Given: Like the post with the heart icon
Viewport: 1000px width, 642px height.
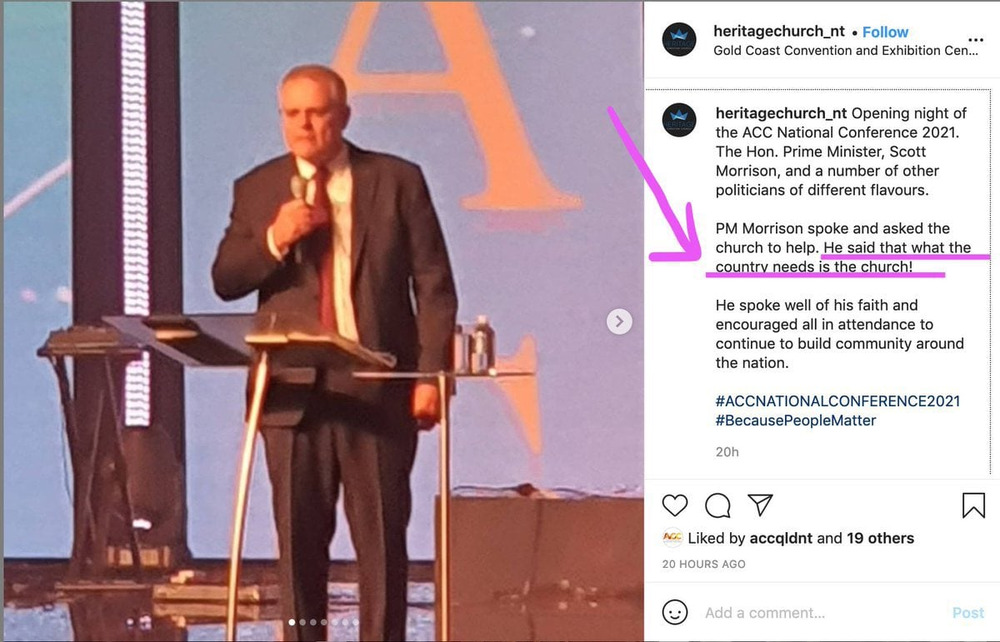Looking at the screenshot, I should click(x=675, y=506).
